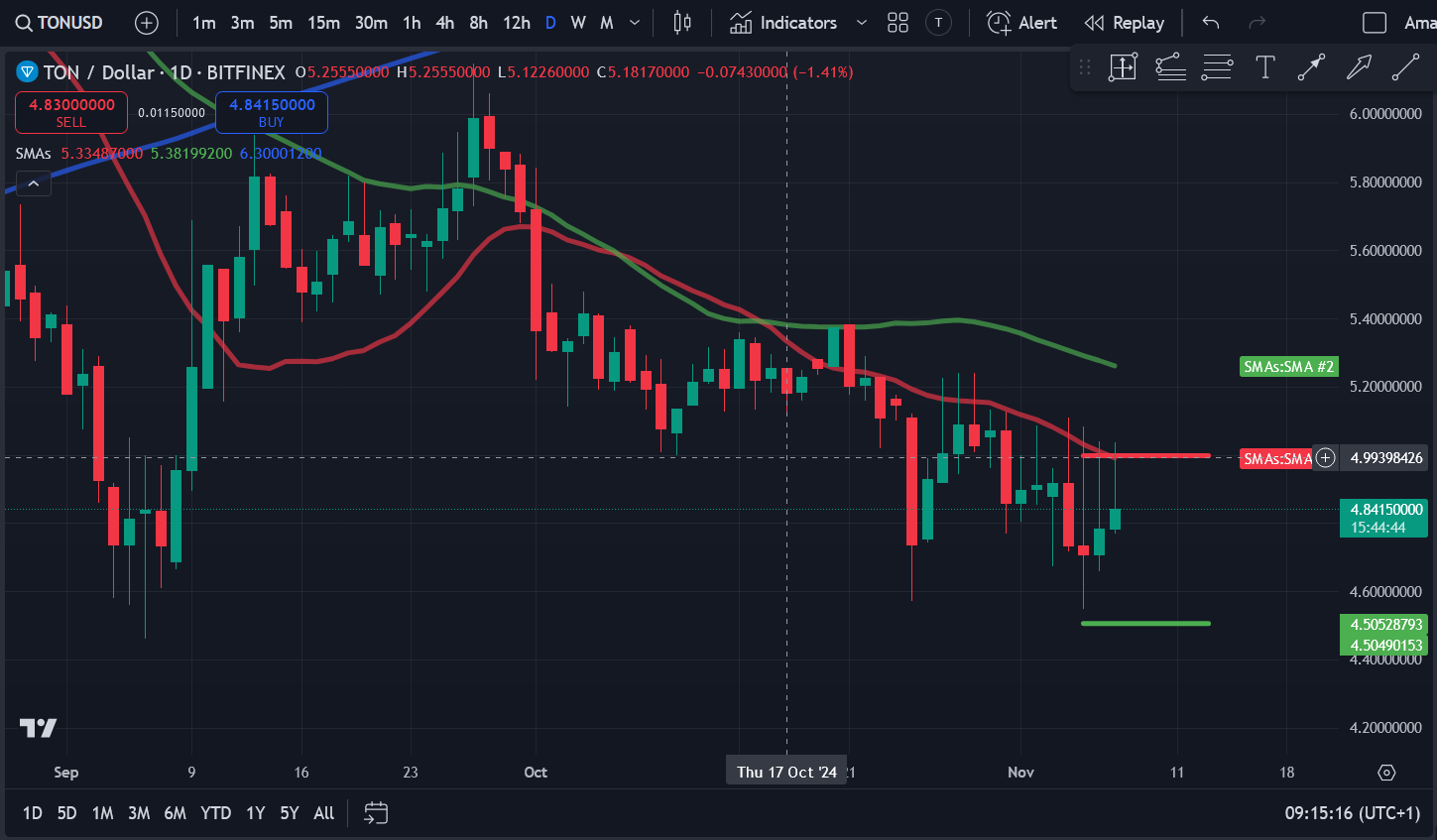Click the red SMAs:SMA price label
This screenshot has width=1437, height=840.
1277,458
